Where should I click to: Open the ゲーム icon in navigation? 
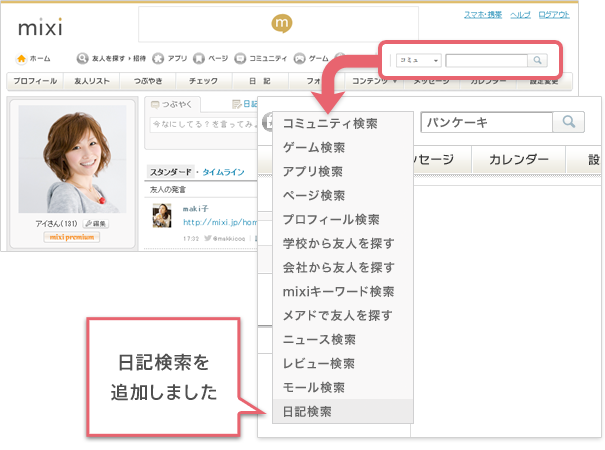coord(299,58)
